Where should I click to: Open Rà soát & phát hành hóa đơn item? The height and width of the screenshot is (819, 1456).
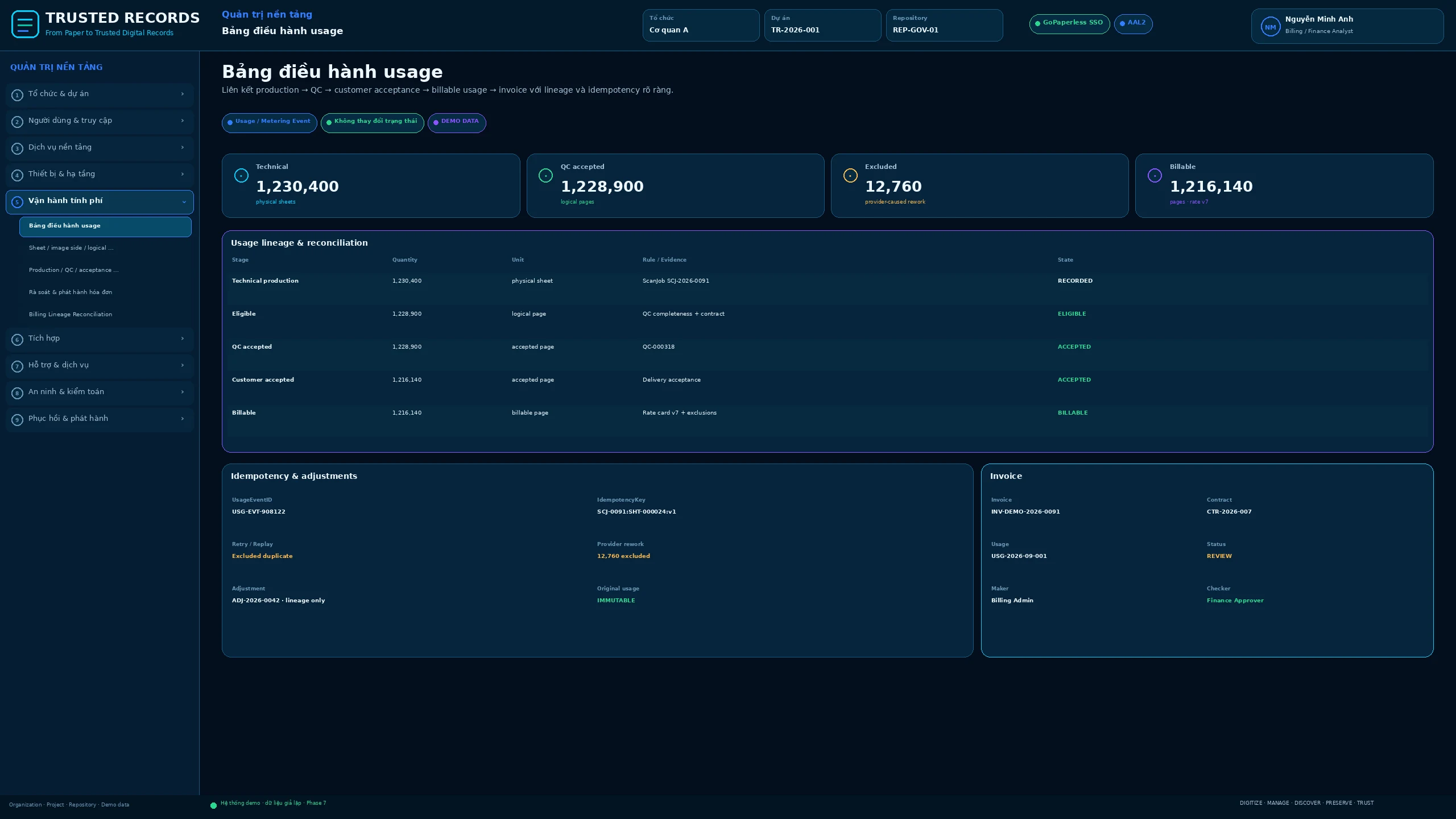tap(105, 292)
